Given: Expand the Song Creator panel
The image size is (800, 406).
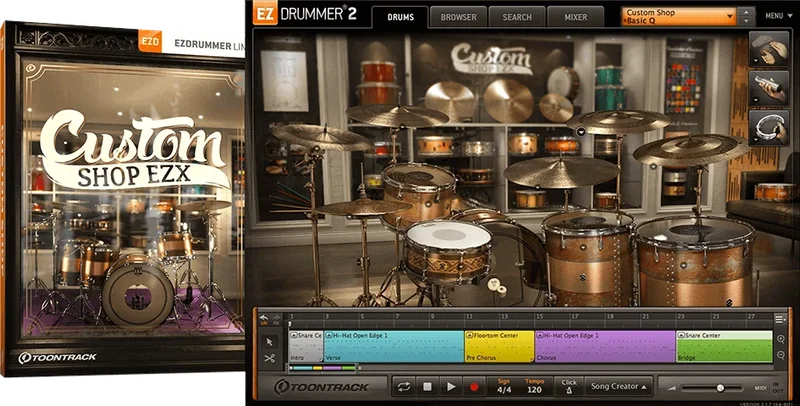Looking at the screenshot, I should [x=618, y=387].
